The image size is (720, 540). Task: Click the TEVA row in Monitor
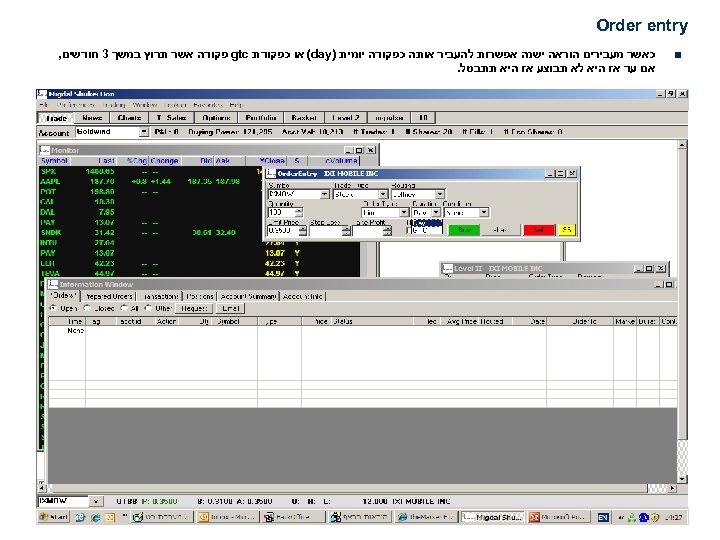[200, 274]
